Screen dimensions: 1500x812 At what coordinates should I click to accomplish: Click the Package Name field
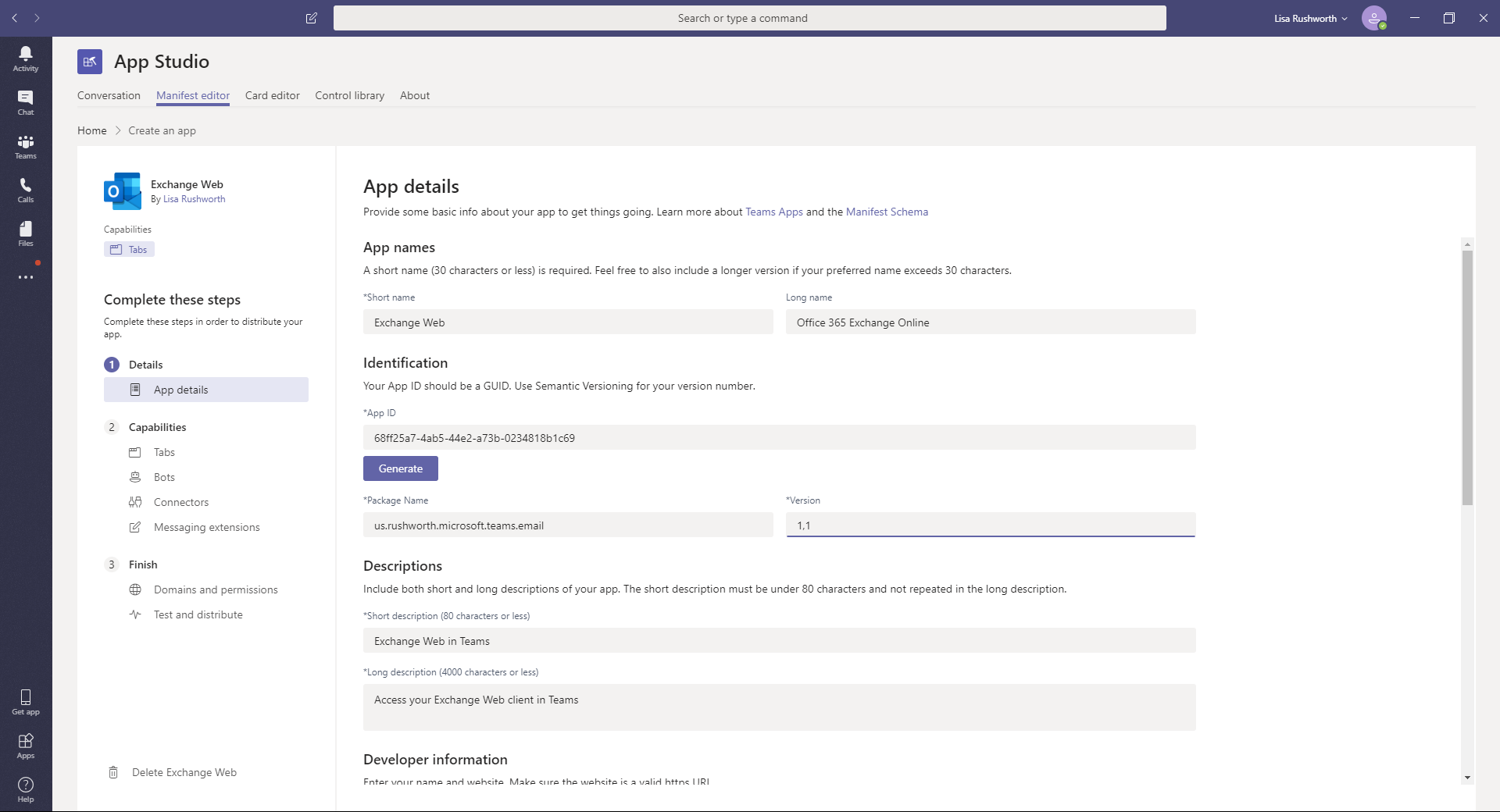(568, 525)
